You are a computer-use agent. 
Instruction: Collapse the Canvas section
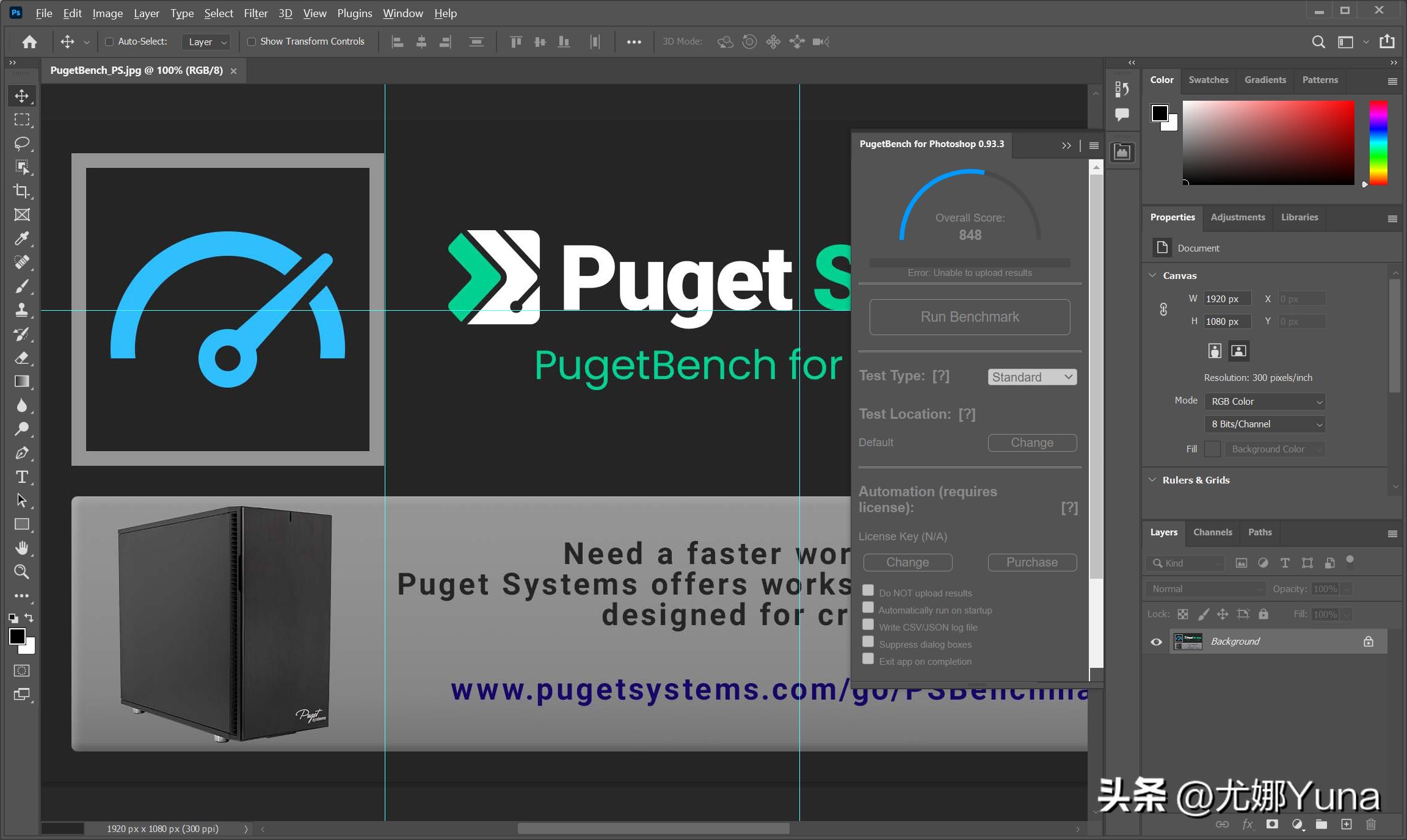(1152, 275)
